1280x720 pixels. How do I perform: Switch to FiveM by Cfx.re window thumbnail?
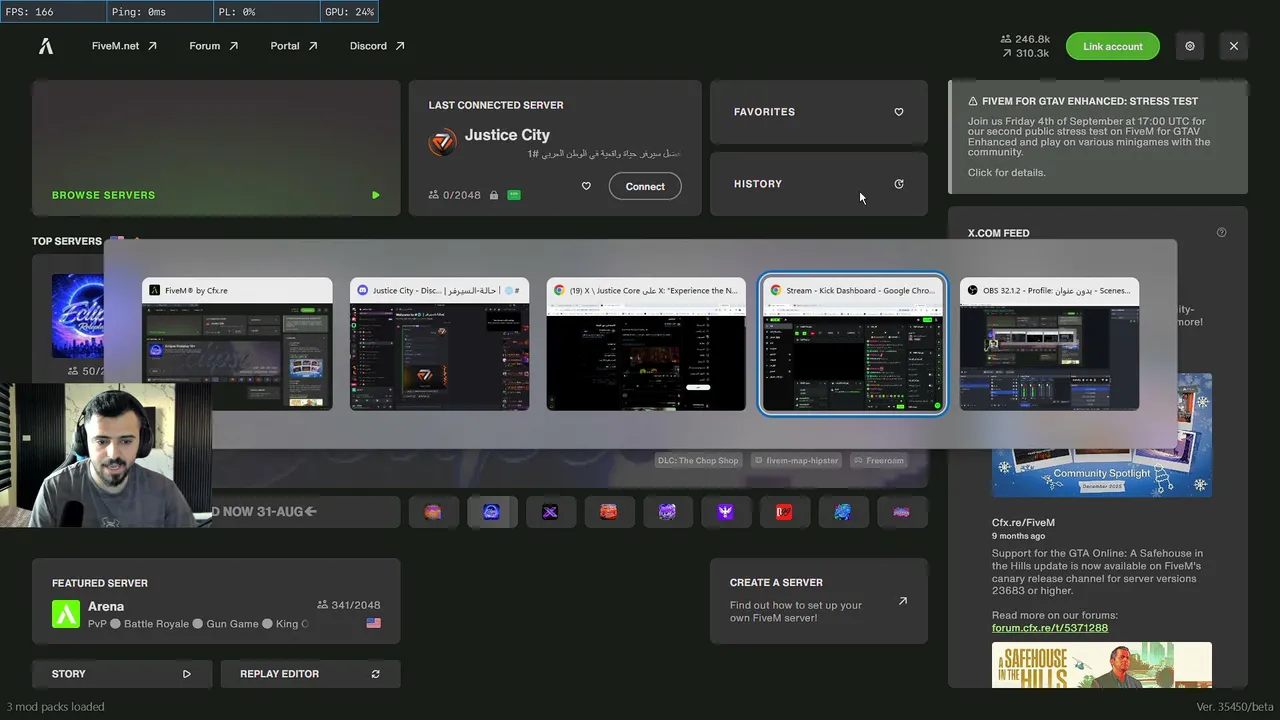tap(237, 344)
